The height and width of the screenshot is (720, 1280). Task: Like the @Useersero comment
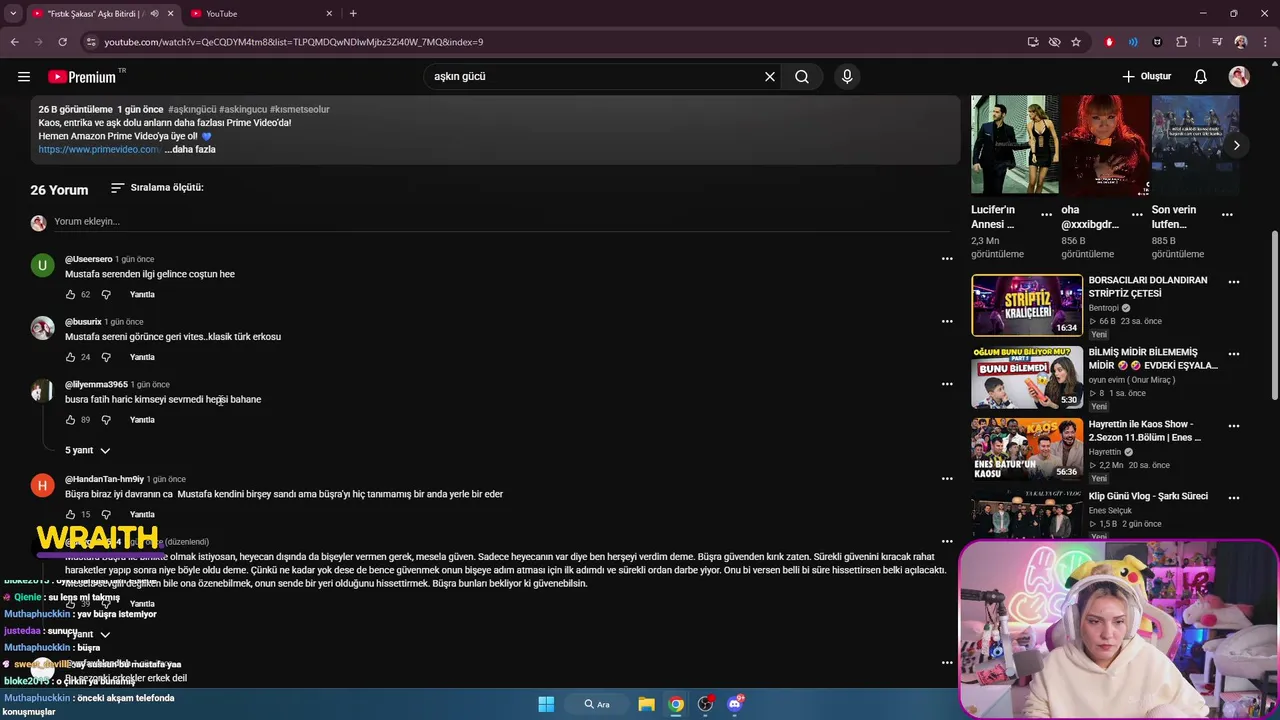(70, 294)
